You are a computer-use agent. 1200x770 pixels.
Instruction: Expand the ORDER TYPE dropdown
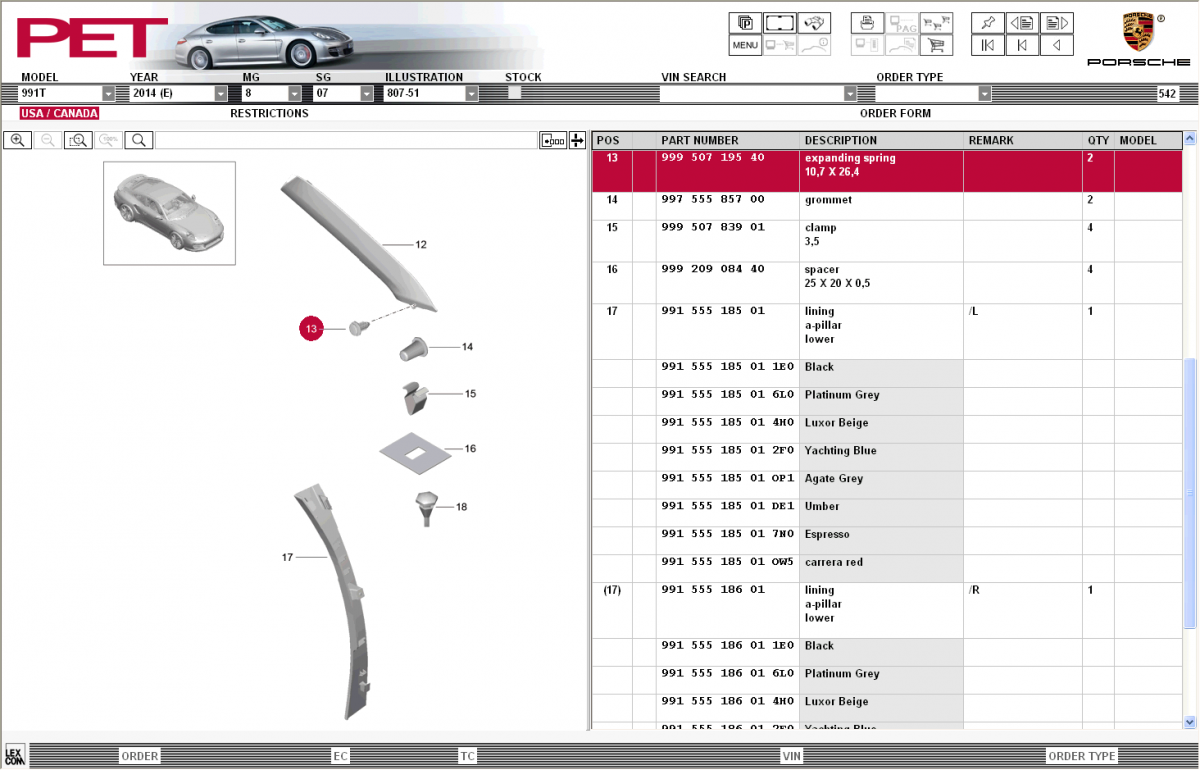[985, 94]
